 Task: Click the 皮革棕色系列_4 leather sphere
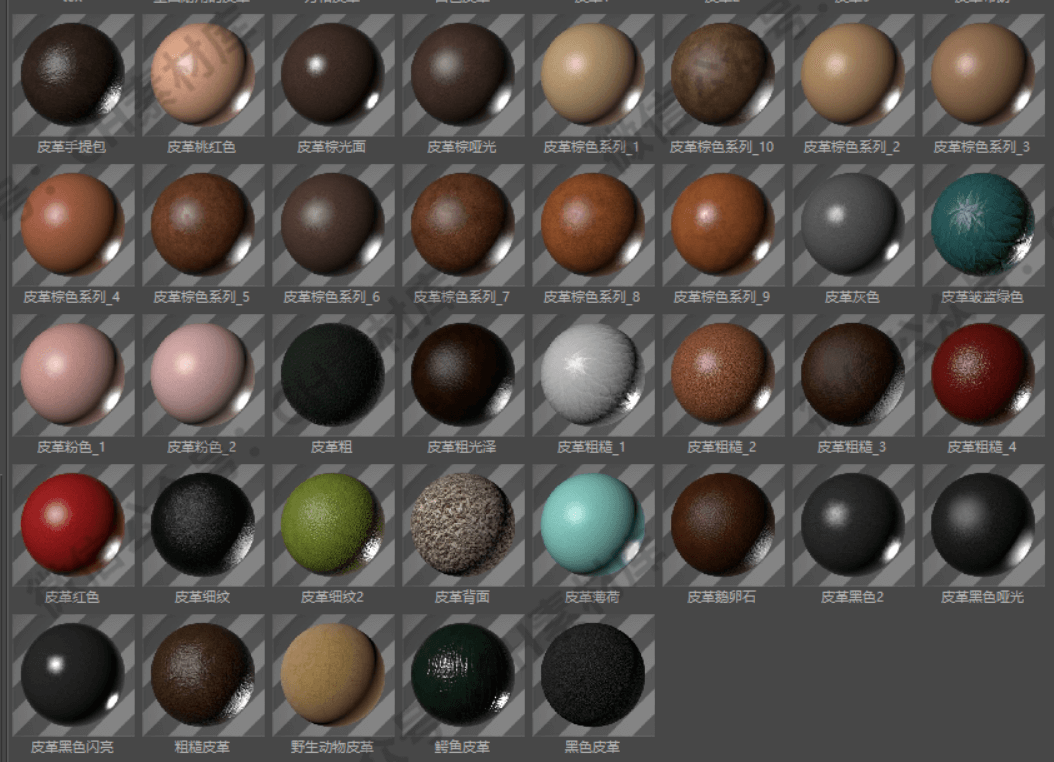click(72, 225)
